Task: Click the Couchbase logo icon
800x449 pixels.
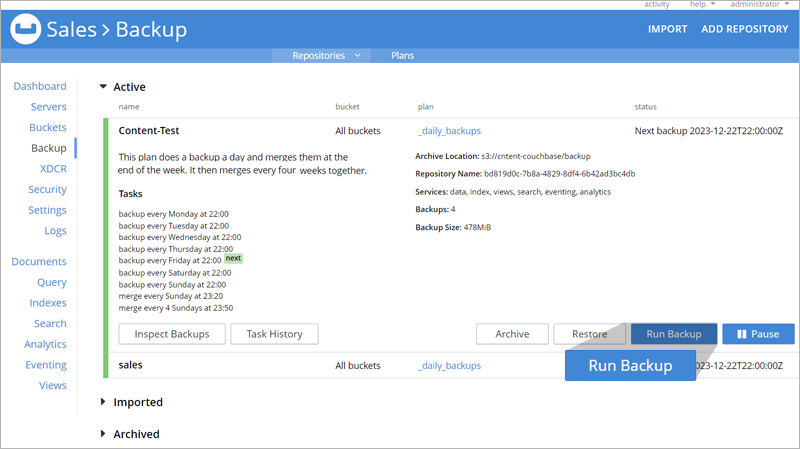Action: click(x=26, y=29)
